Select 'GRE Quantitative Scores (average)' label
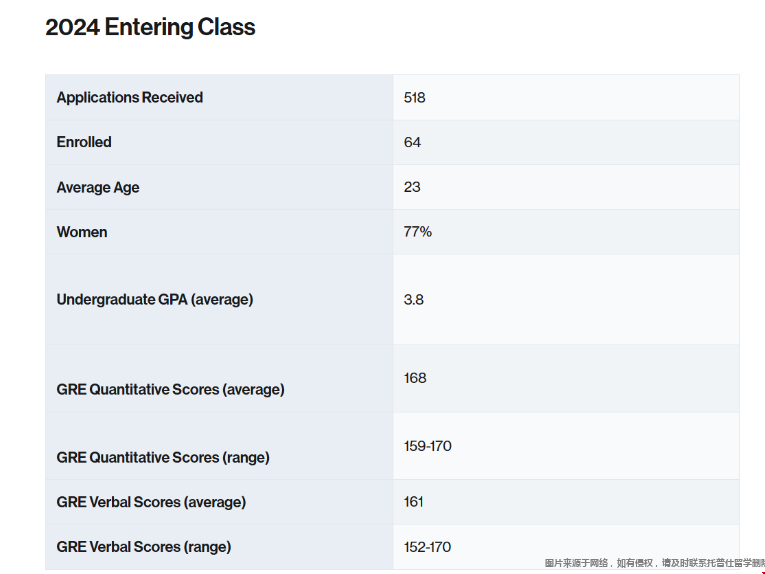This screenshot has width=765, height=574. tap(170, 389)
